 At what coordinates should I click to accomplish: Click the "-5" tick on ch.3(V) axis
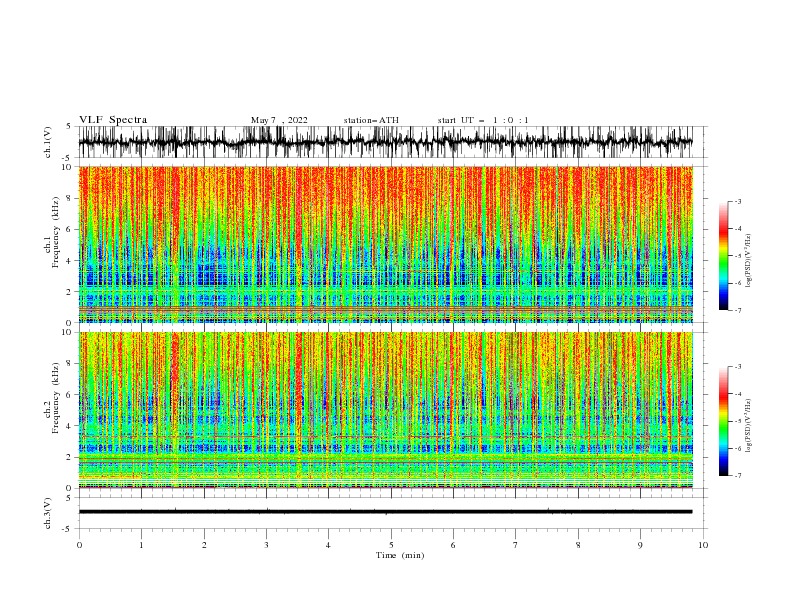pos(68,529)
